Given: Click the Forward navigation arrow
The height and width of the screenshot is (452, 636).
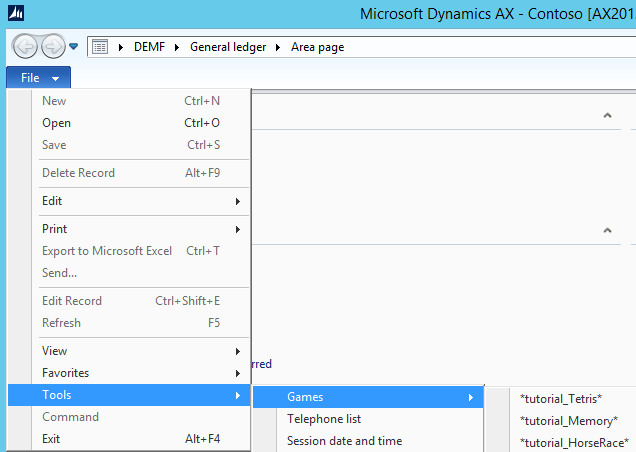Looking at the screenshot, I should pos(53,46).
